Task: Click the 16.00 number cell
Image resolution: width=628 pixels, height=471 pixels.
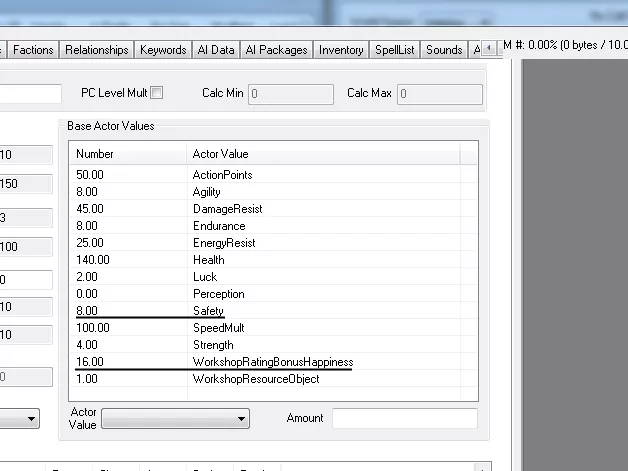Action: [x=90, y=362]
